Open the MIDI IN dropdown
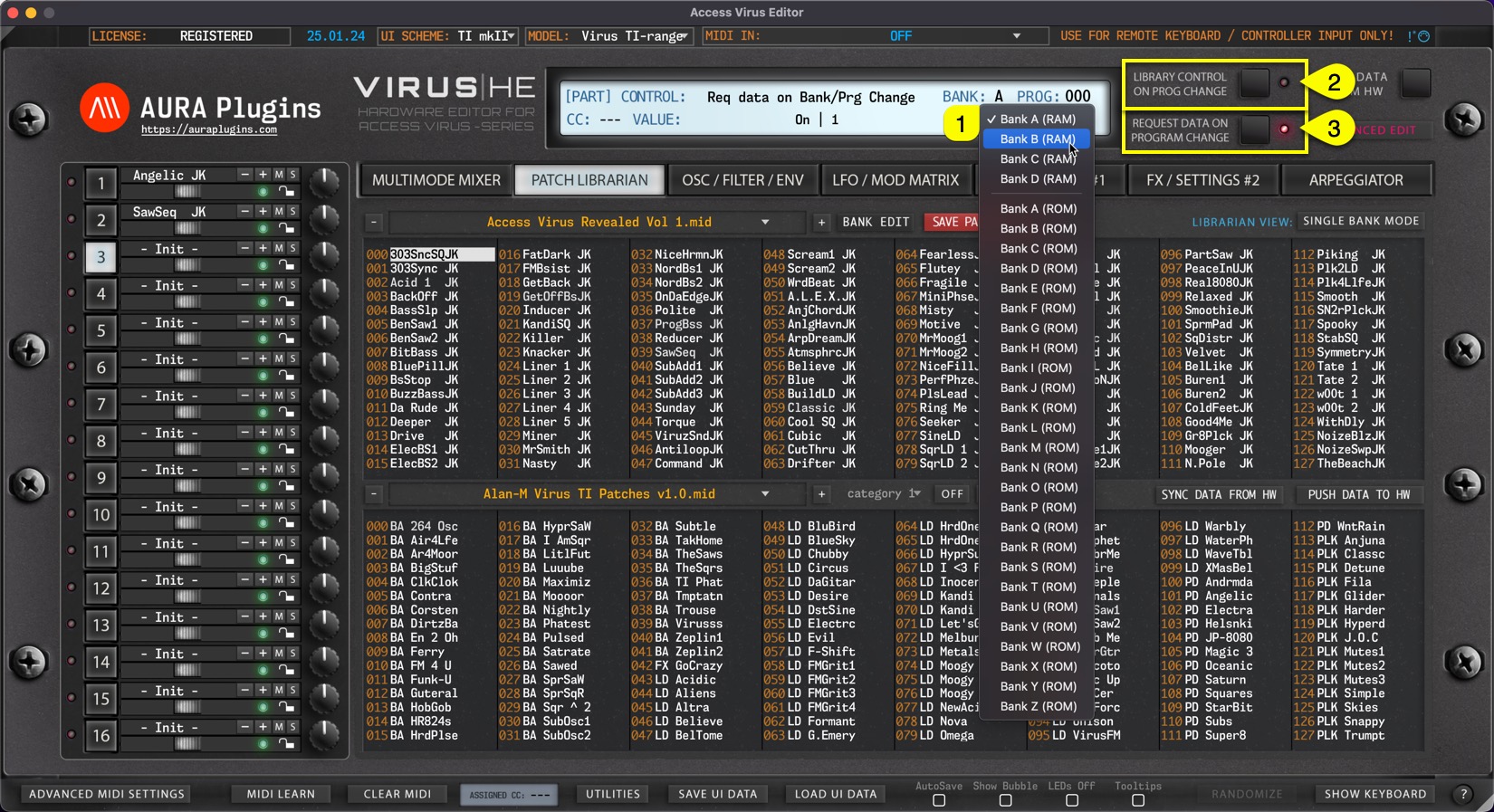 (1016, 36)
